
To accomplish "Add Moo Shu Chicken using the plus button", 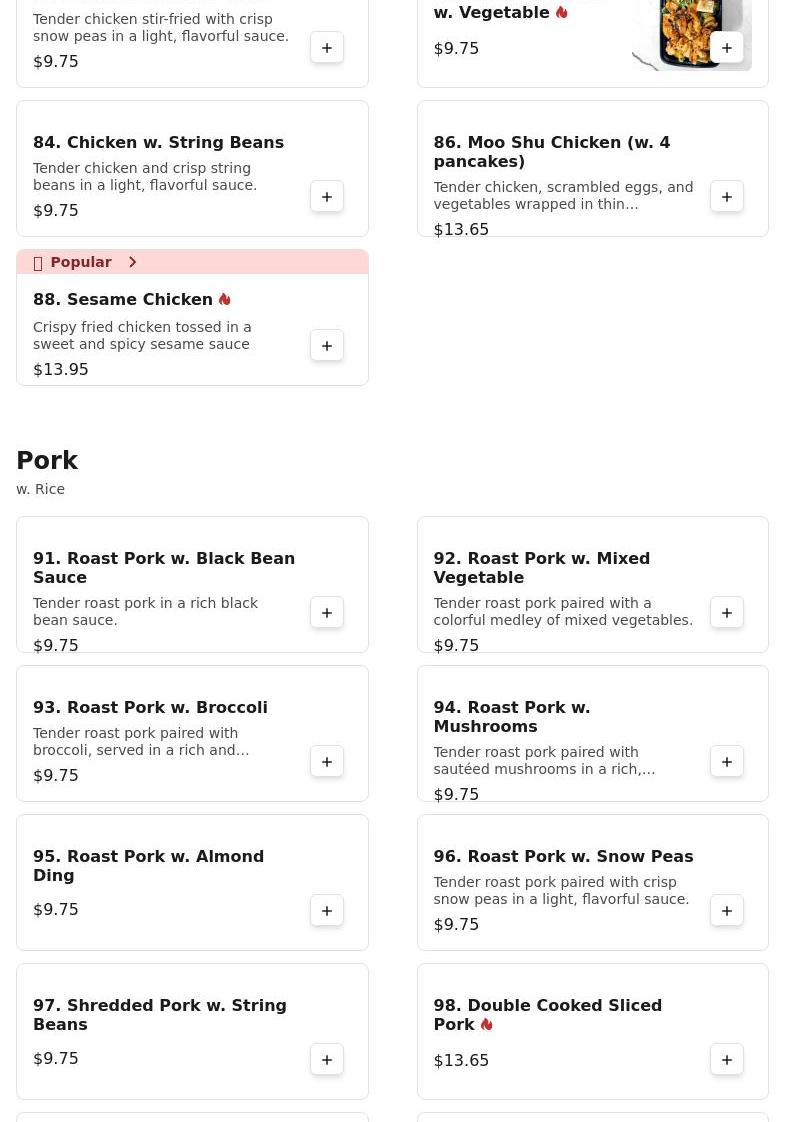I will click(x=727, y=197).
